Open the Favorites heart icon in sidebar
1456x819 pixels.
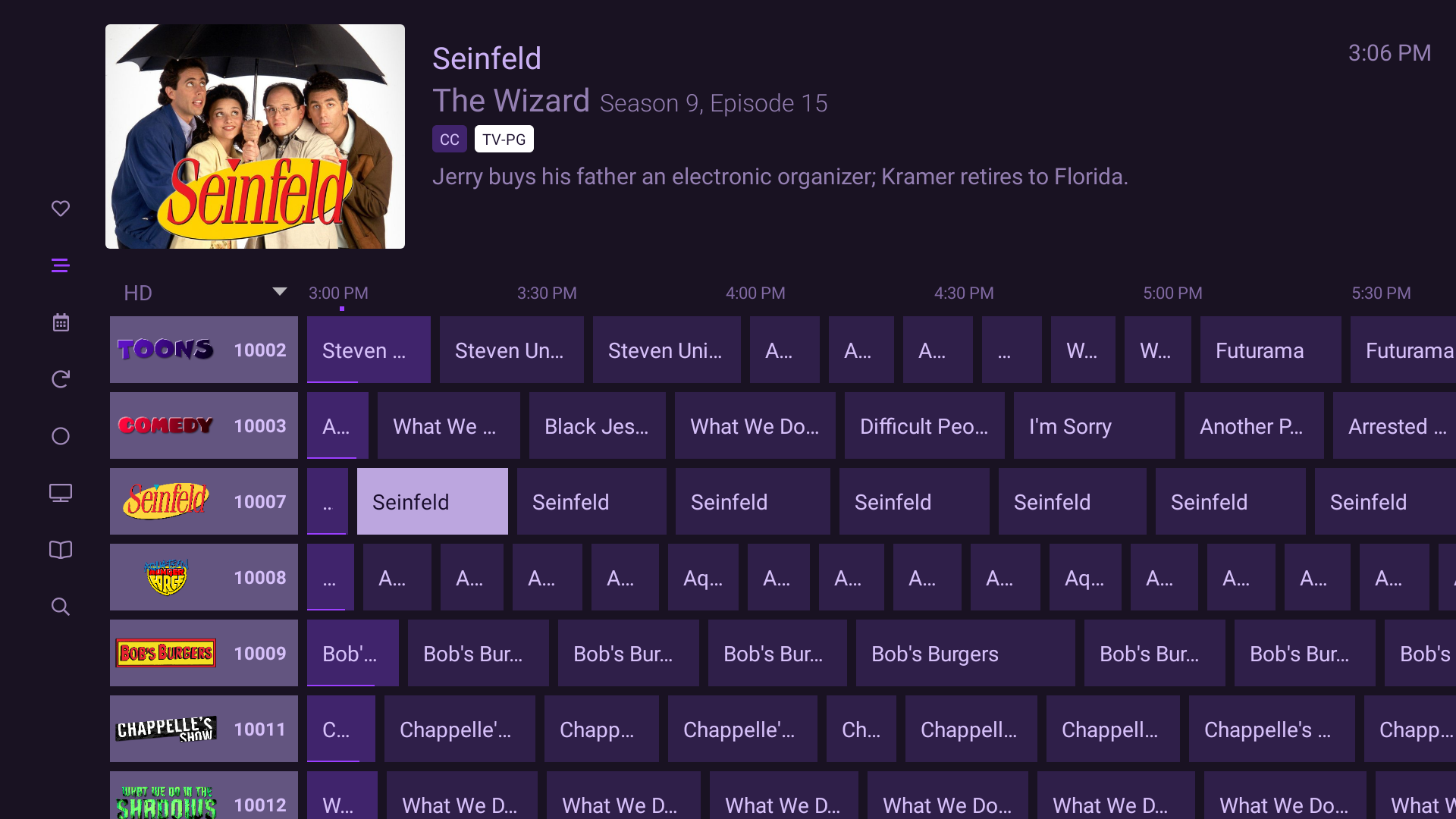click(x=61, y=209)
